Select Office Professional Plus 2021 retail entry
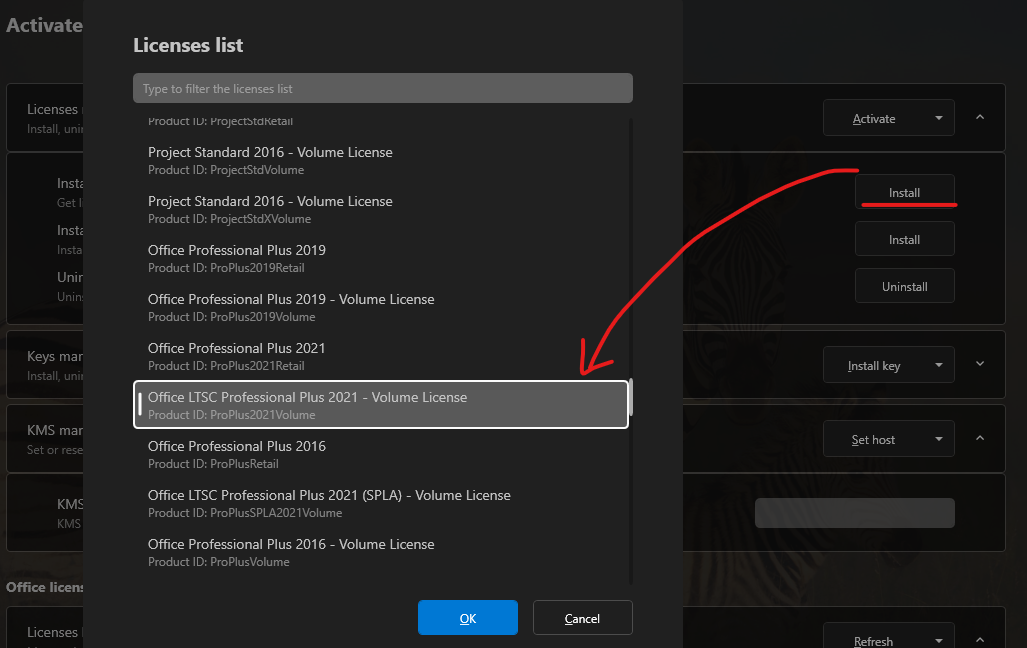 pyautogui.click(x=381, y=356)
